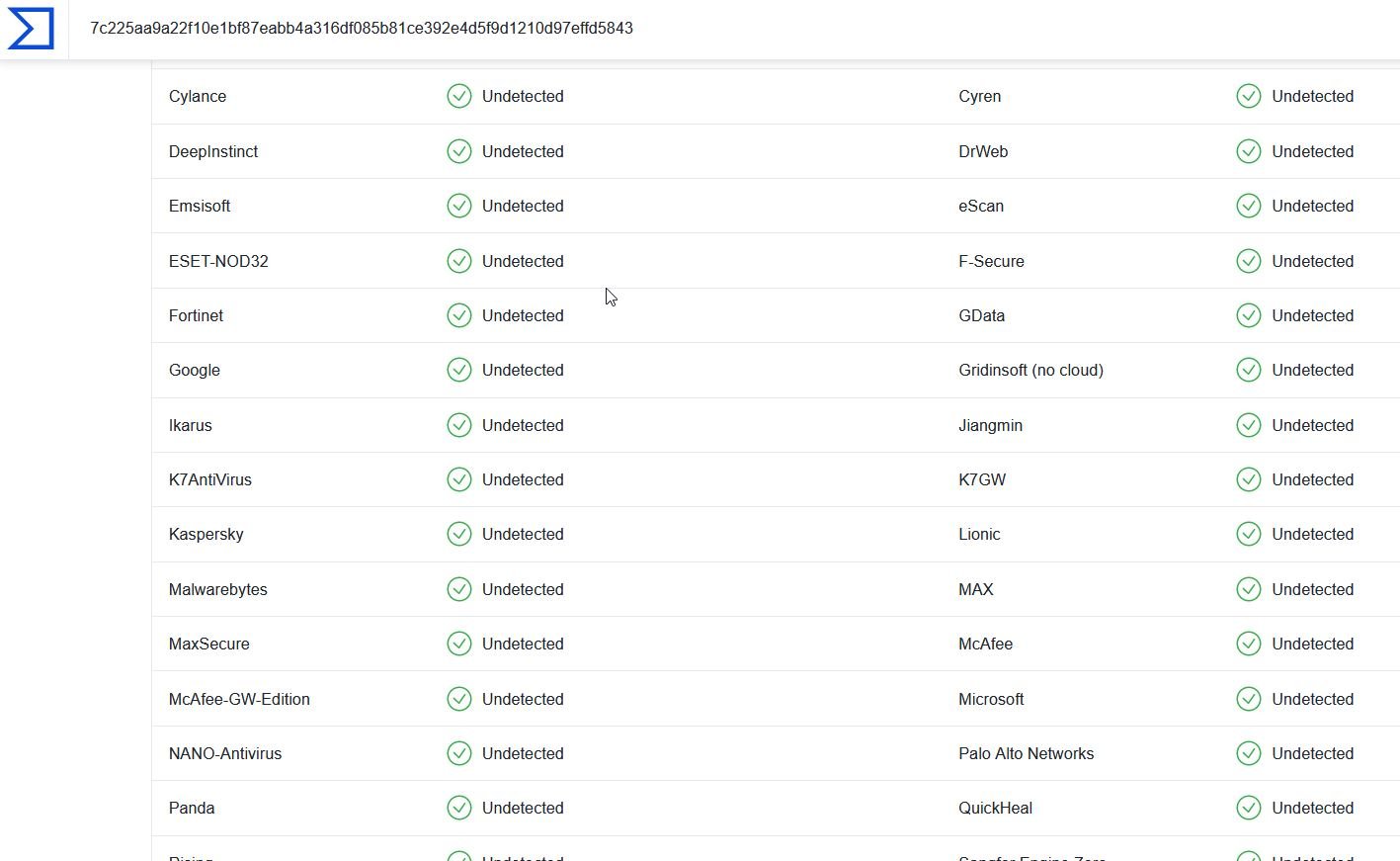Click the ESET-NOD32 engine name
1400x861 pixels.
click(x=218, y=261)
